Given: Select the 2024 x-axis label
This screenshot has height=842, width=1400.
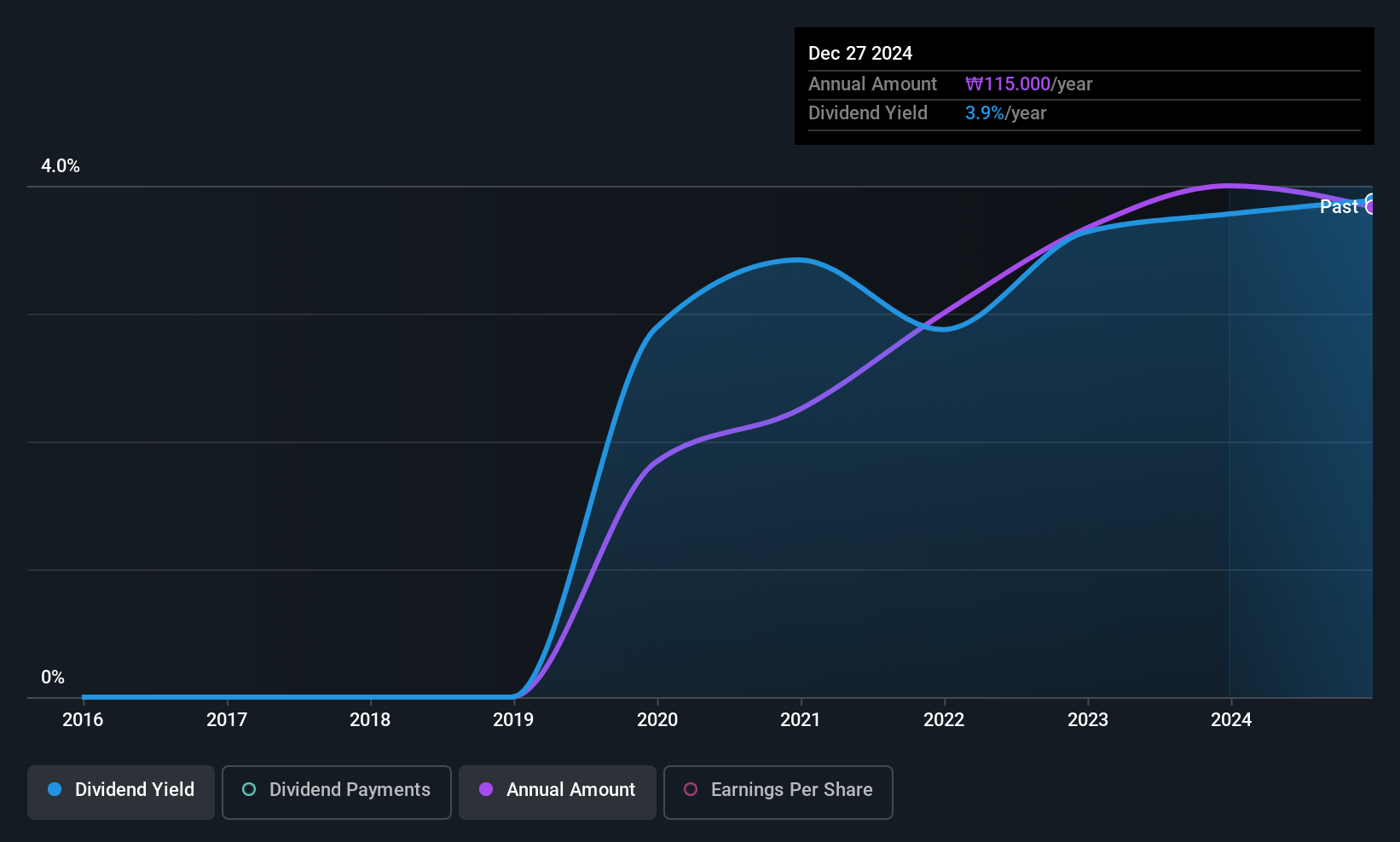Looking at the screenshot, I should point(1231,719).
